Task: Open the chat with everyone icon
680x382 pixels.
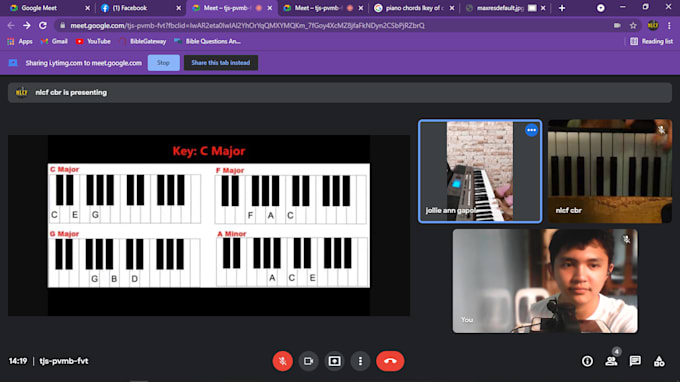Action: pos(635,361)
